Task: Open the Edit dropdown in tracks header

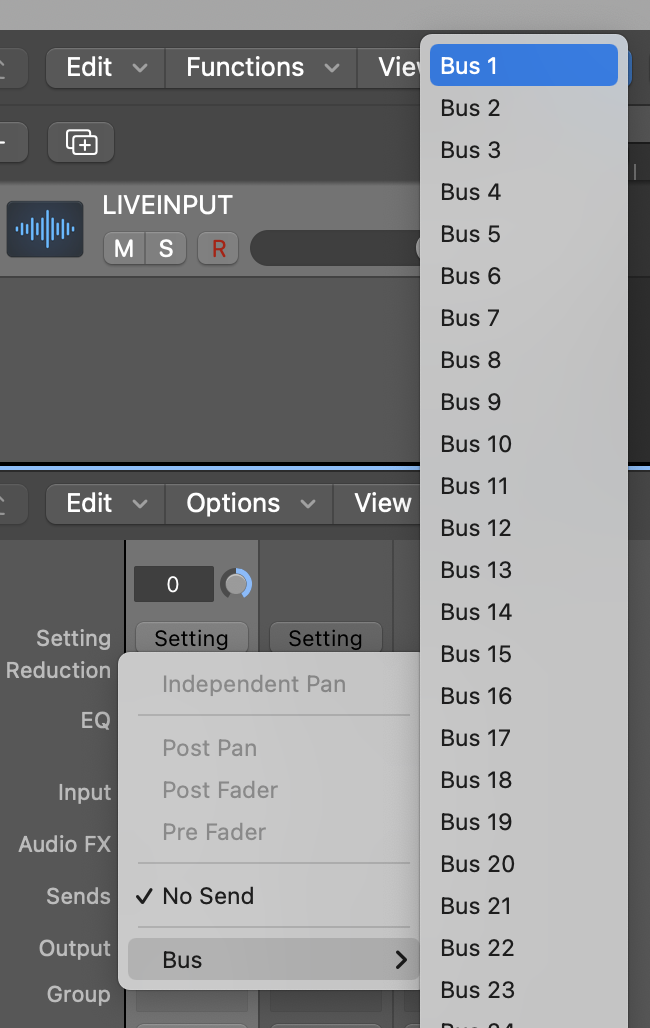Action: (x=105, y=67)
